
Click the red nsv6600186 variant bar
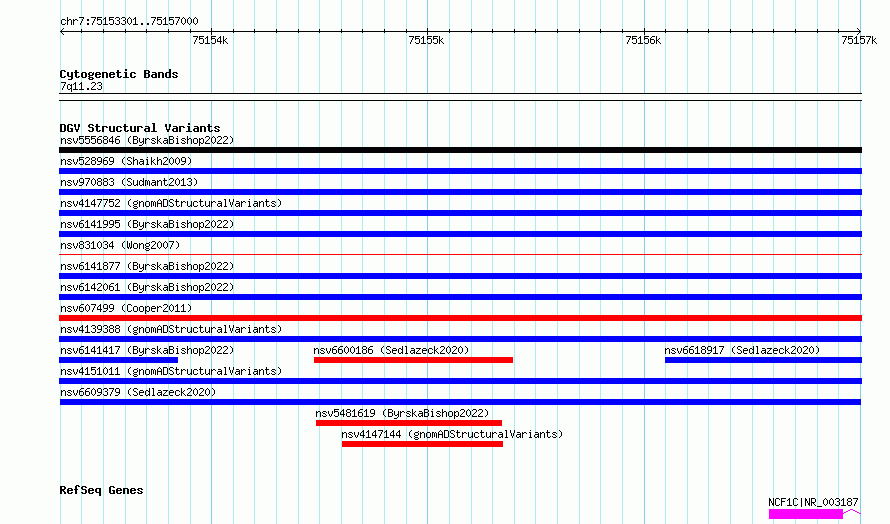[x=413, y=360]
